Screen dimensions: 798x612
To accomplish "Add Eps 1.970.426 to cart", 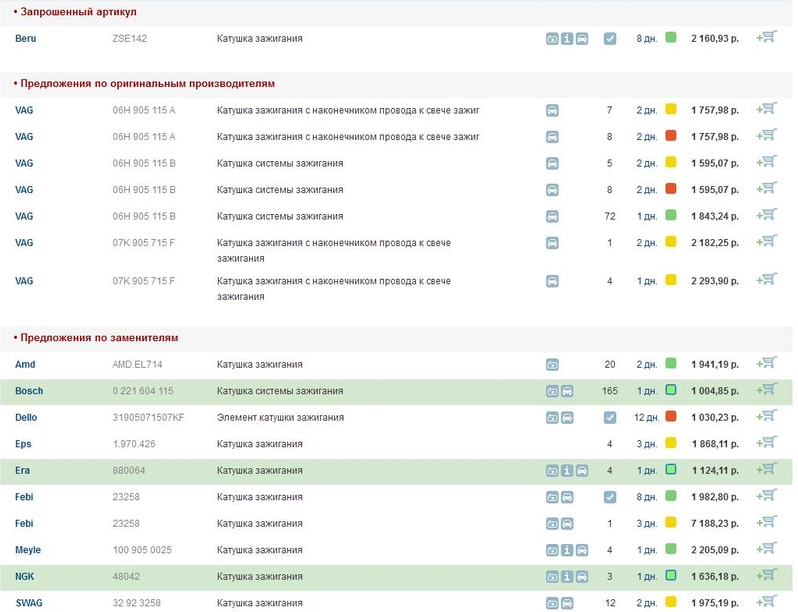I will click(x=766, y=442).
